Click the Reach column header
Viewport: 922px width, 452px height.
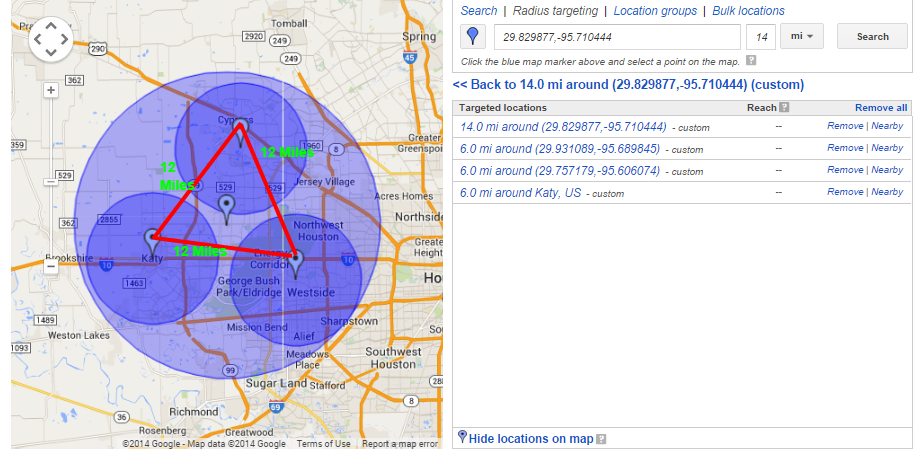pyautogui.click(x=761, y=108)
